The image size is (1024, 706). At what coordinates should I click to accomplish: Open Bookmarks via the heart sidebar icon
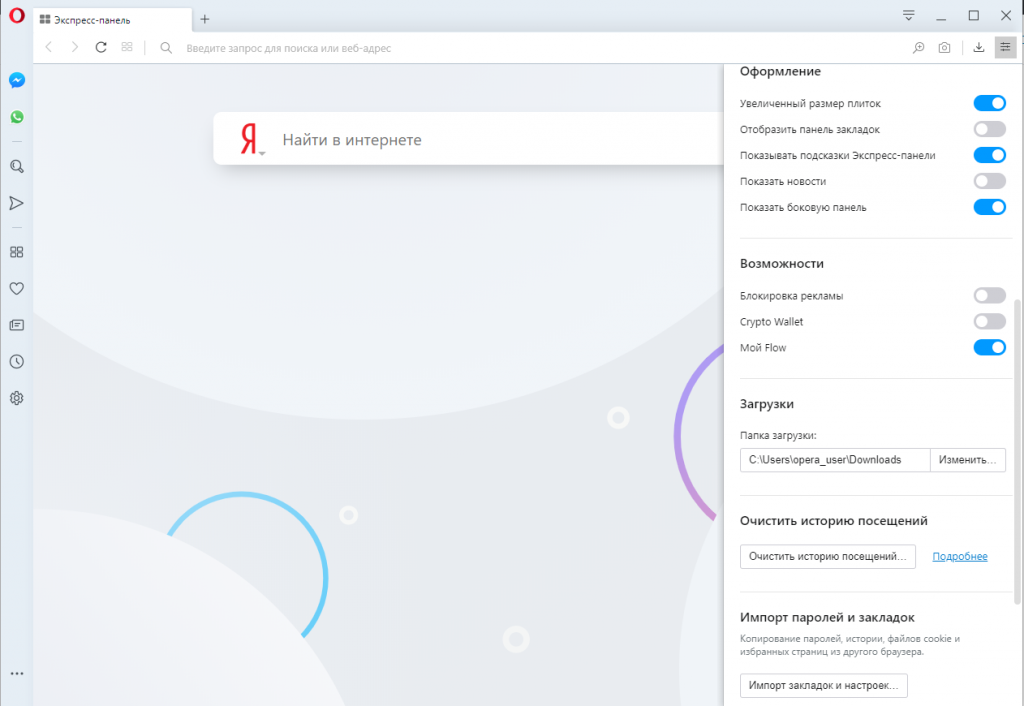(x=16, y=289)
